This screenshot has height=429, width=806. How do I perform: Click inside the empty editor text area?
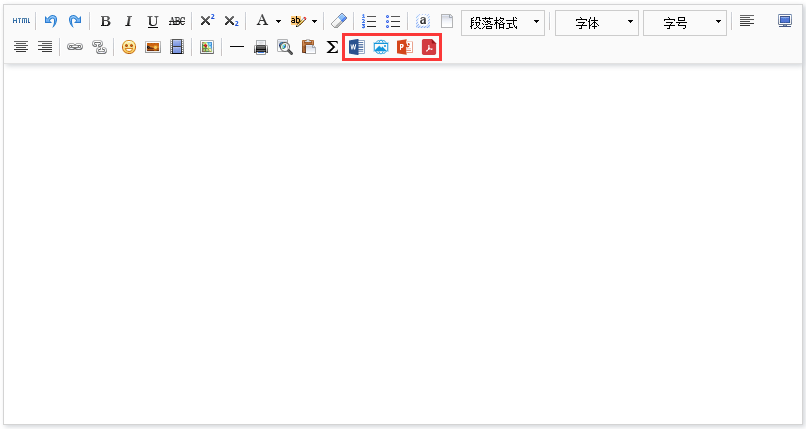(x=403, y=244)
